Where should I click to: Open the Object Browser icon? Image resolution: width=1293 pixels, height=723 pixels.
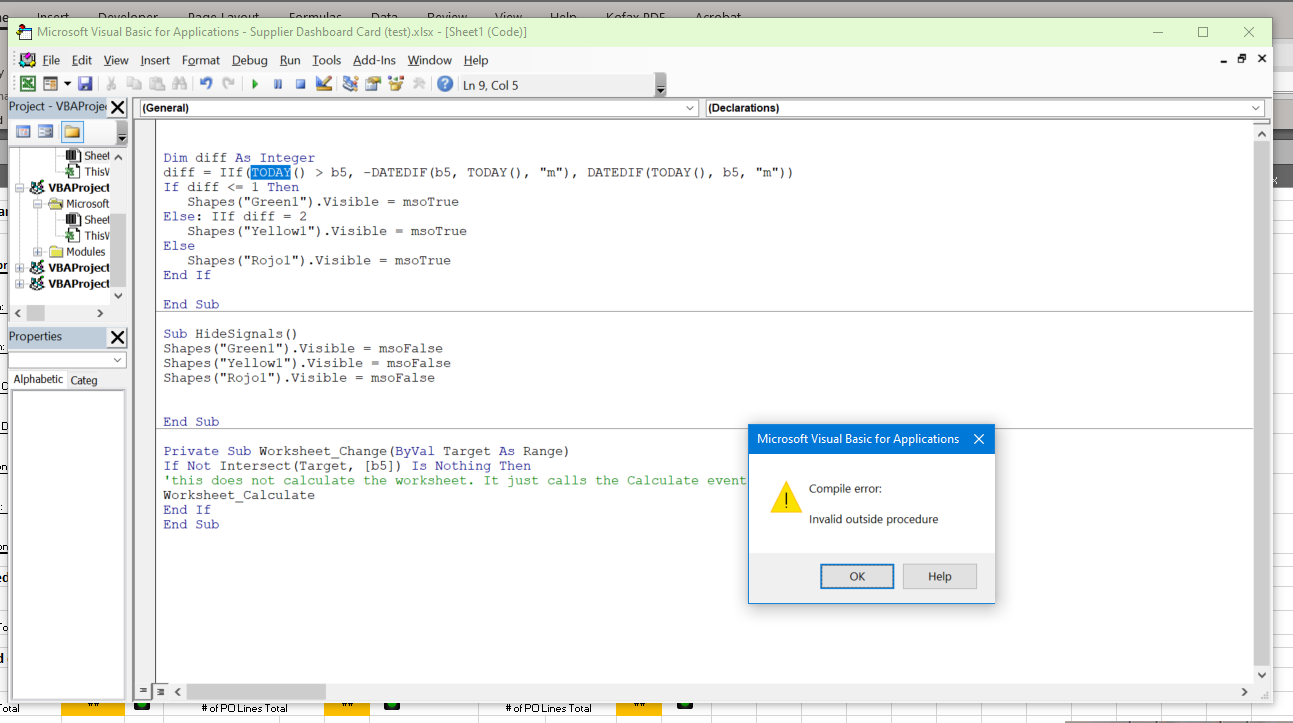point(396,84)
